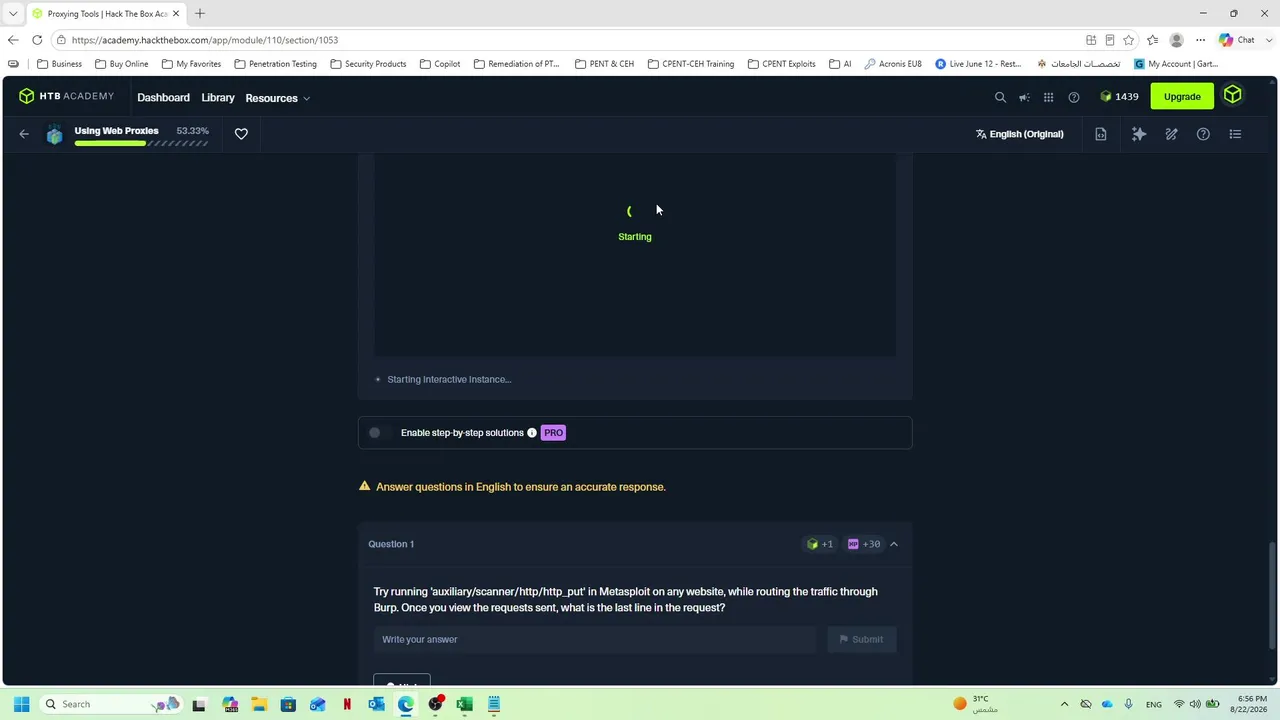This screenshot has width=1280, height=720.
Task: Open the CPENT Exploits bookmarks folder
Action: click(x=781, y=64)
